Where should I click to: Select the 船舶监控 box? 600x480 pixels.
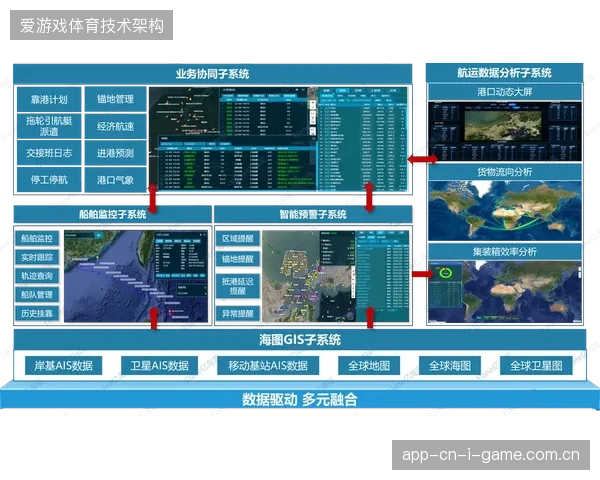coord(37,238)
